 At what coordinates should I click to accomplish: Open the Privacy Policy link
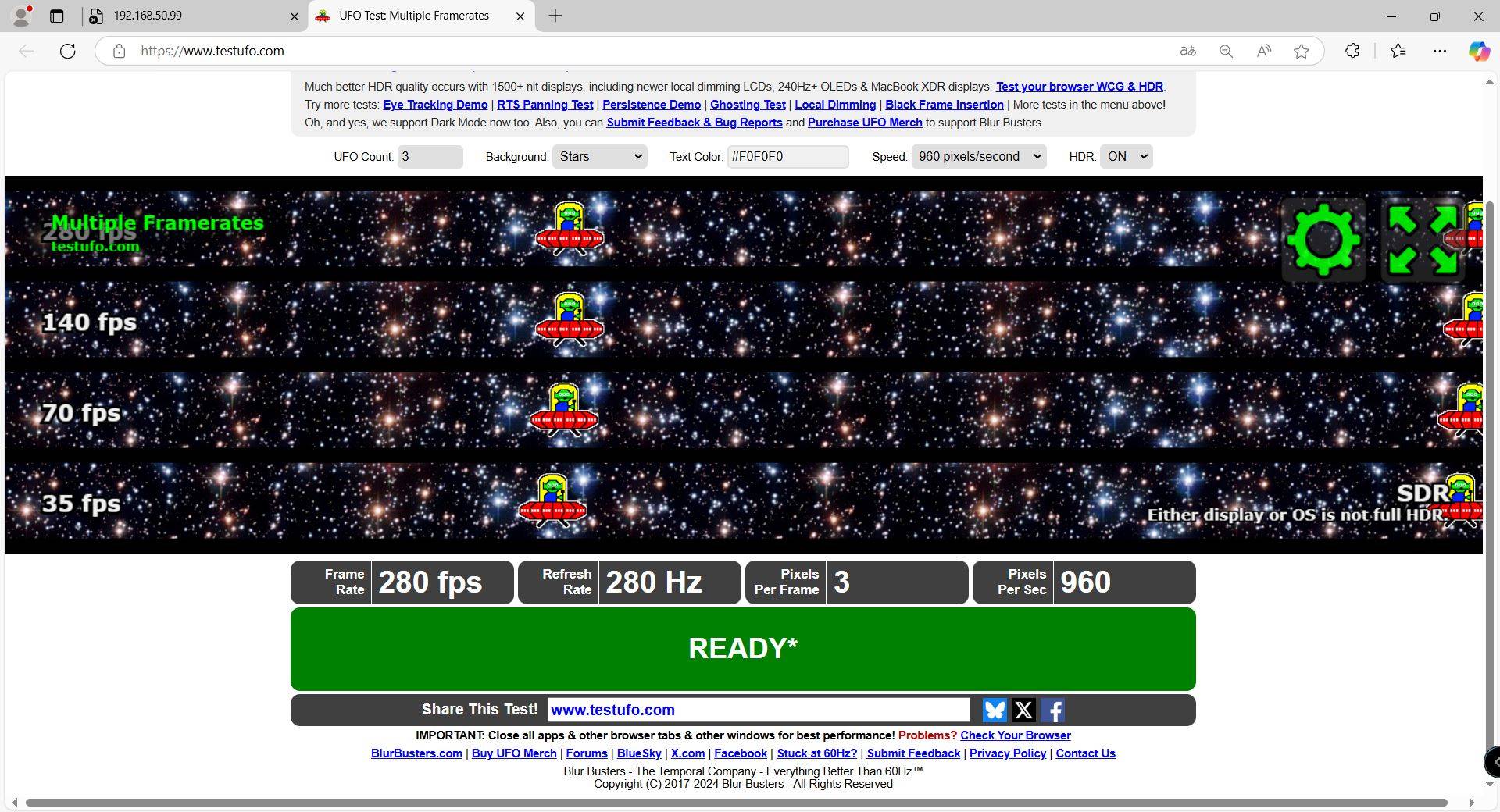(1007, 753)
